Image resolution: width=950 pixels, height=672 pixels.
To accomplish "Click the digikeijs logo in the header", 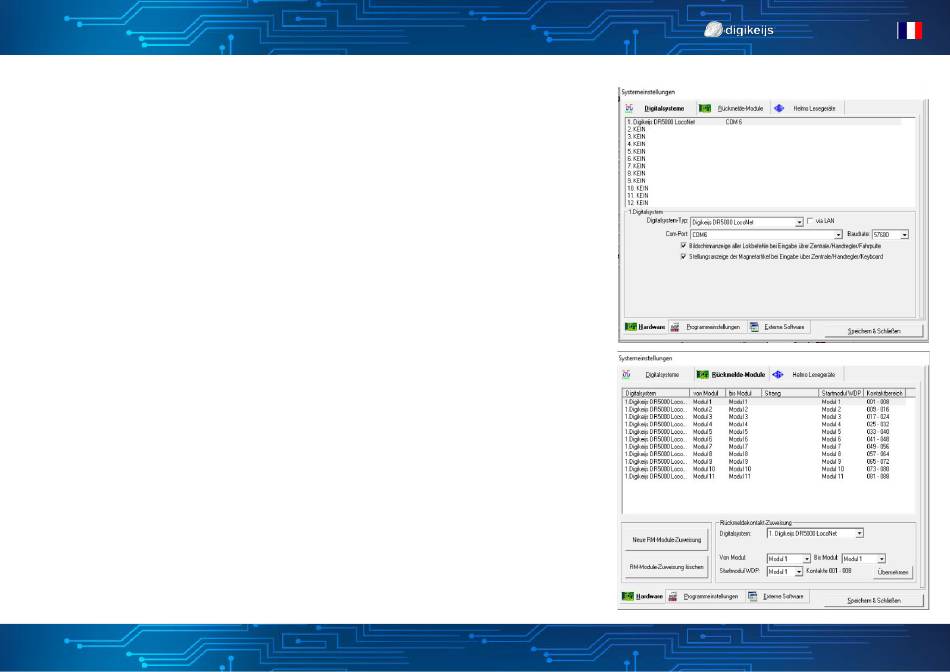I will (x=739, y=30).
